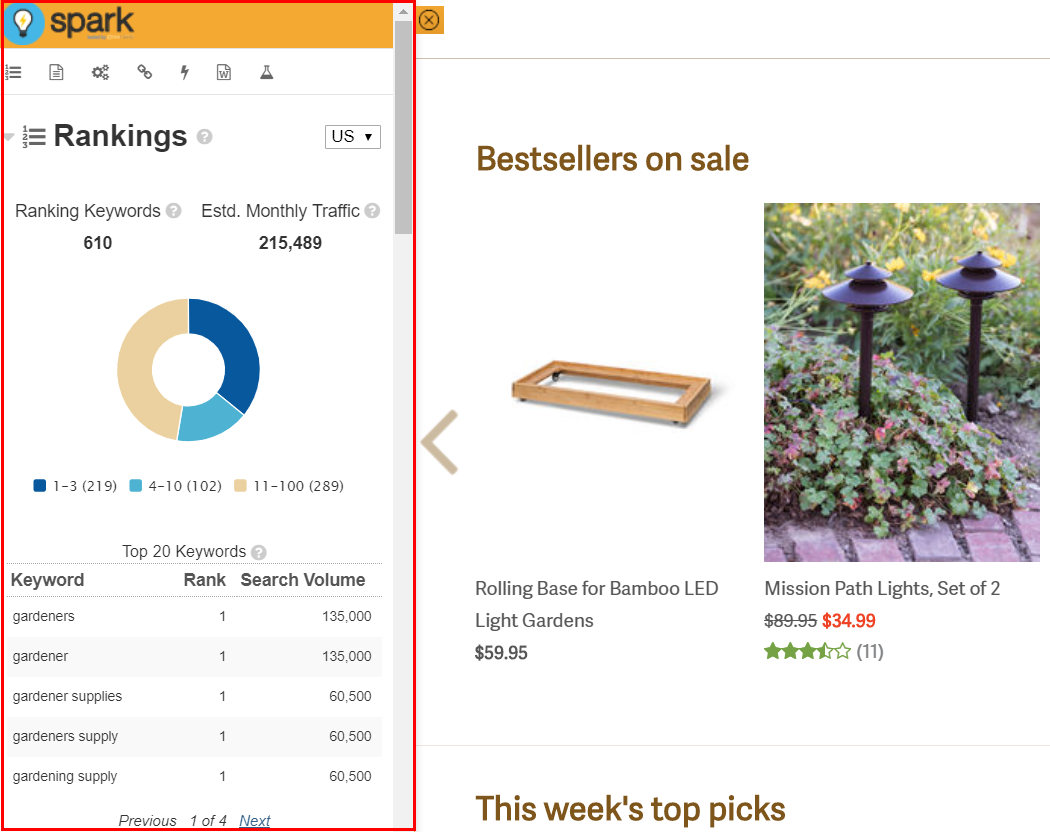The width and height of the screenshot is (1050, 832).
Task: Click the Spark lightbulb logo
Action: (x=24, y=24)
